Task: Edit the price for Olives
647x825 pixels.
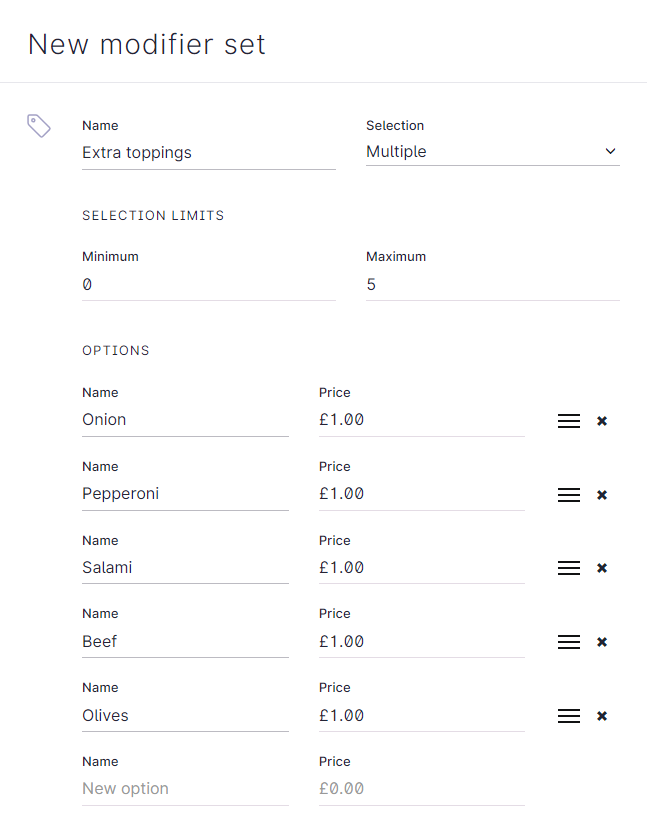Action: click(x=420, y=715)
